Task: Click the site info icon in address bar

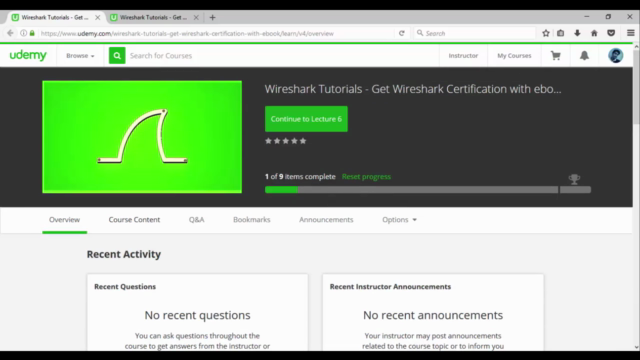Action: tap(24, 33)
